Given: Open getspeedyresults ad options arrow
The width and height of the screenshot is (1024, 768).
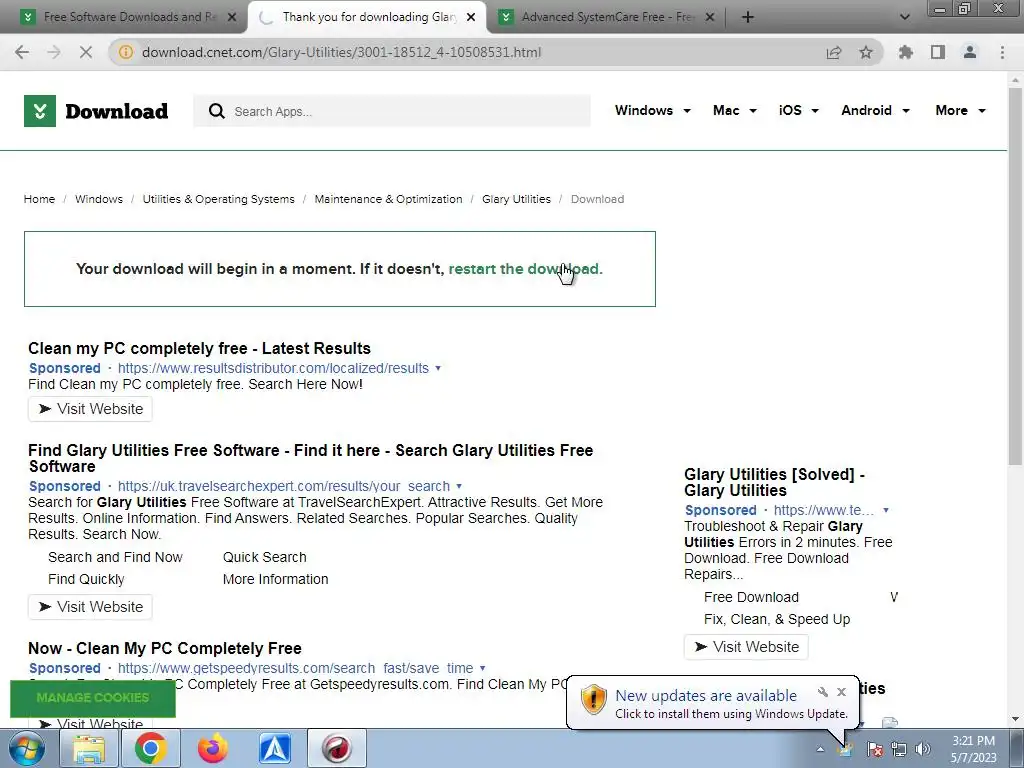Looking at the screenshot, I should tap(483, 669).
